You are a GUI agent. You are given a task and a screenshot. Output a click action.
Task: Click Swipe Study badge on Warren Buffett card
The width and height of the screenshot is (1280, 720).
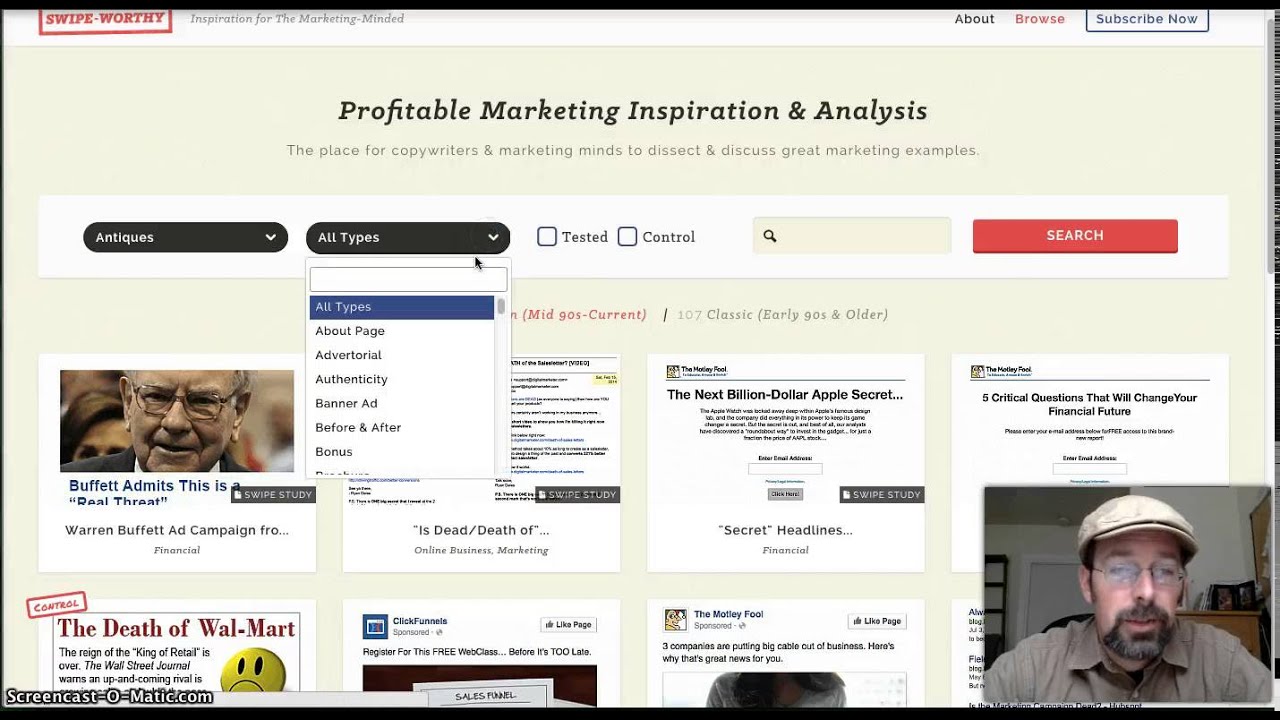pyautogui.click(x=273, y=494)
